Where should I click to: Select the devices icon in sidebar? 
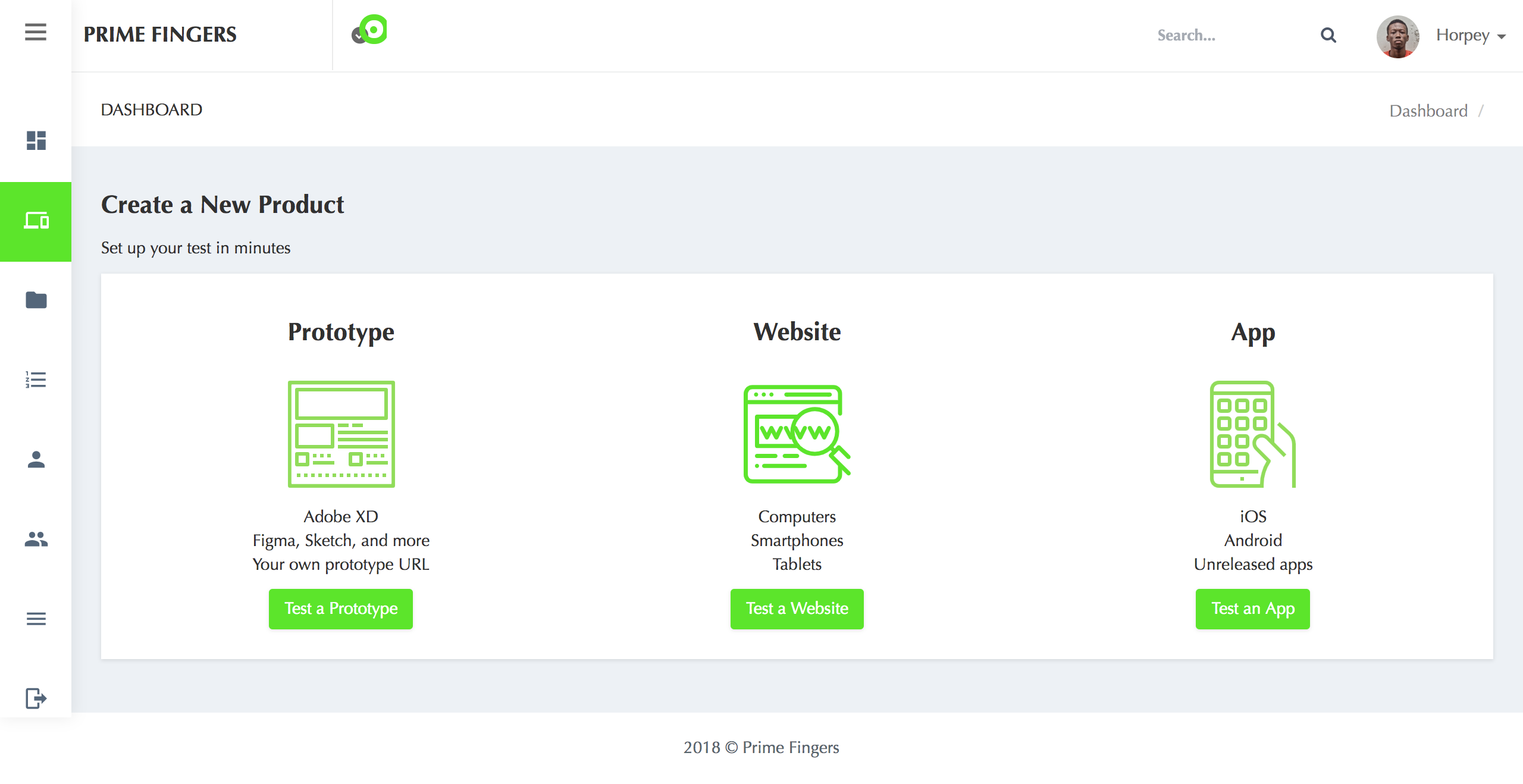tap(36, 221)
